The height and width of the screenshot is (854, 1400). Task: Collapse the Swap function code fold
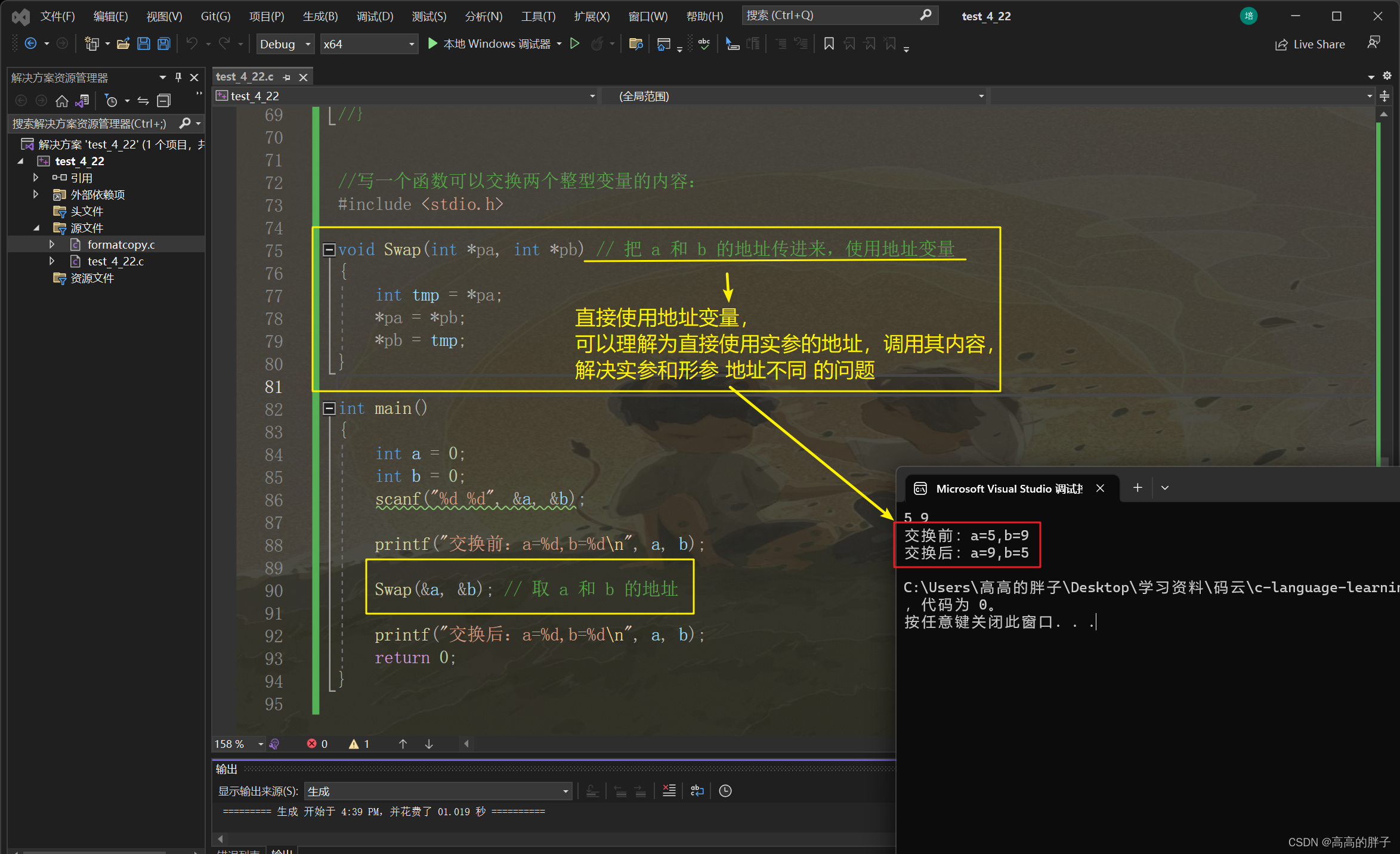(x=329, y=249)
